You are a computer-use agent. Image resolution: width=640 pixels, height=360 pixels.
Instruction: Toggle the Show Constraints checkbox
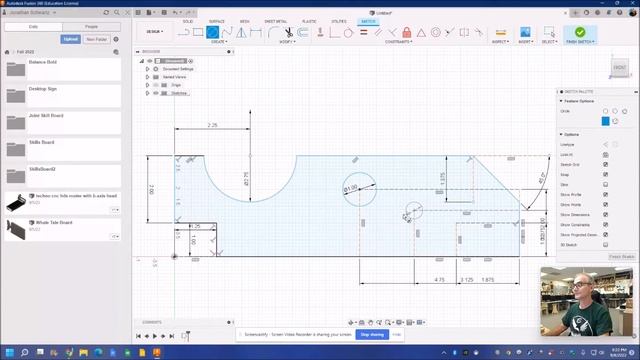tap(605, 225)
